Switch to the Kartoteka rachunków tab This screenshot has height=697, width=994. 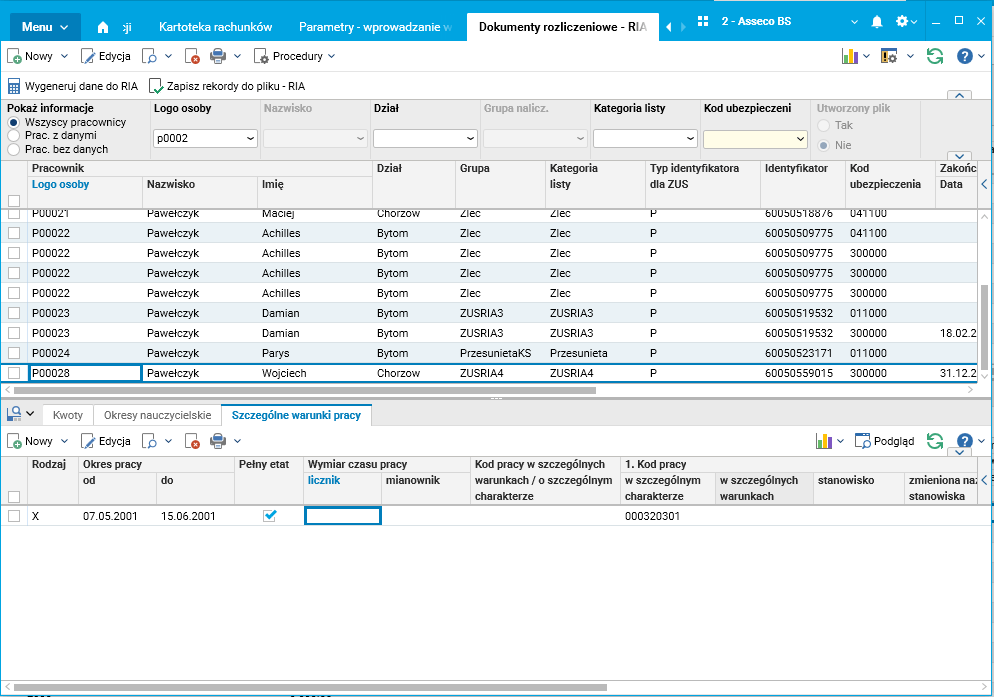(216, 26)
